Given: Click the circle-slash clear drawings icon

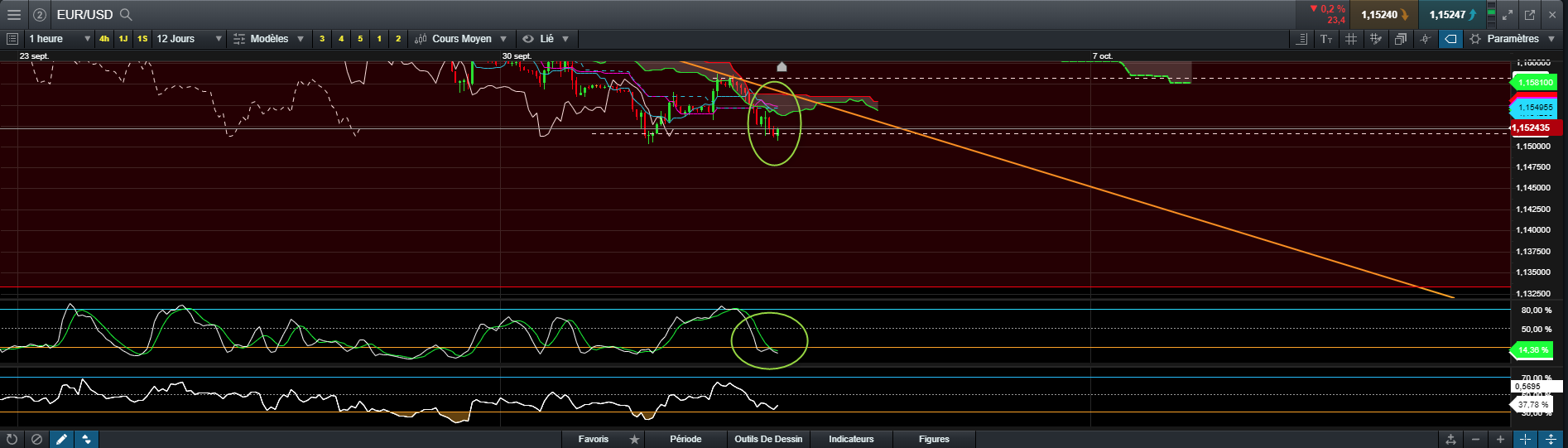Looking at the screenshot, I should [x=36, y=439].
